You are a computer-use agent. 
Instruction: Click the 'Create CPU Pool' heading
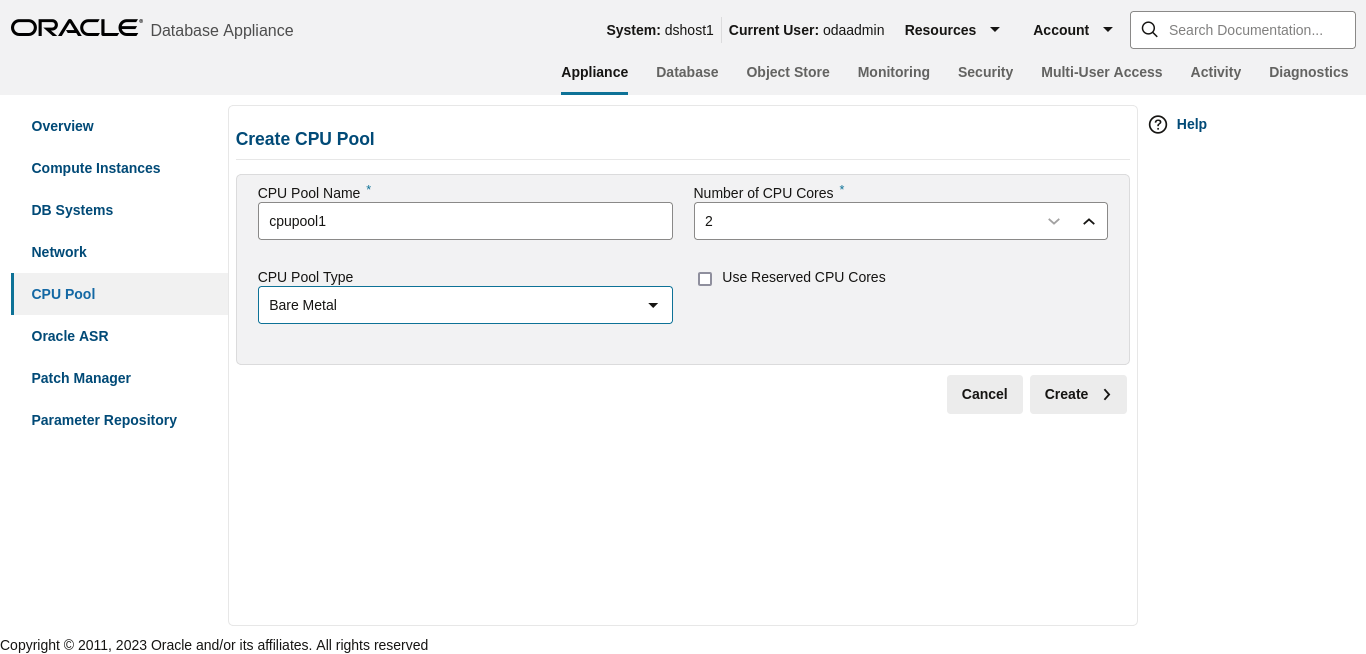pyautogui.click(x=305, y=139)
